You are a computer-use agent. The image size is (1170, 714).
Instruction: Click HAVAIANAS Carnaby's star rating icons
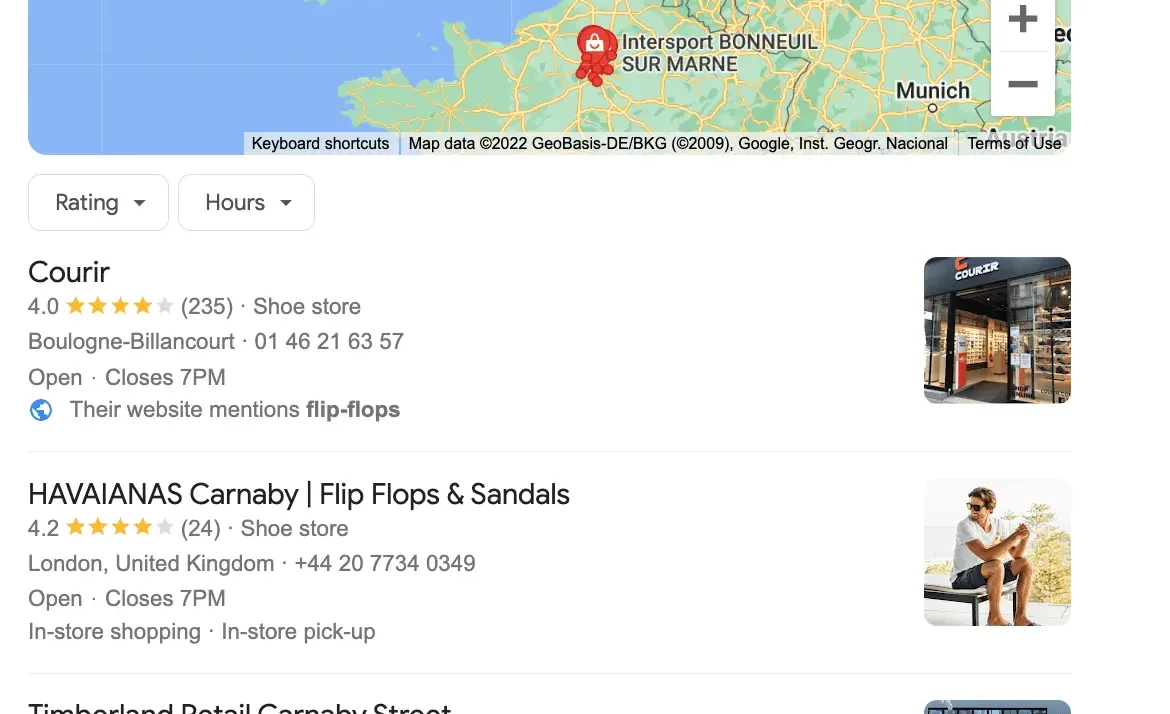pos(119,527)
